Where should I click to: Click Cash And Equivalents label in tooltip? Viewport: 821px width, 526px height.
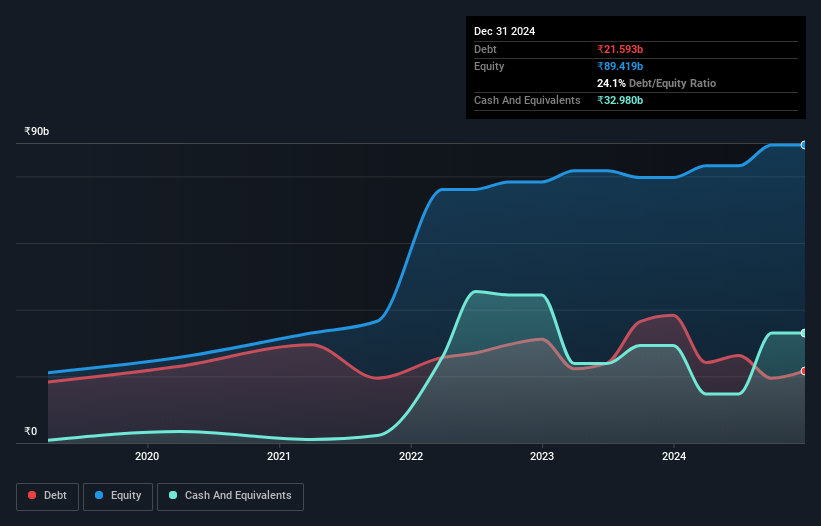click(527, 100)
